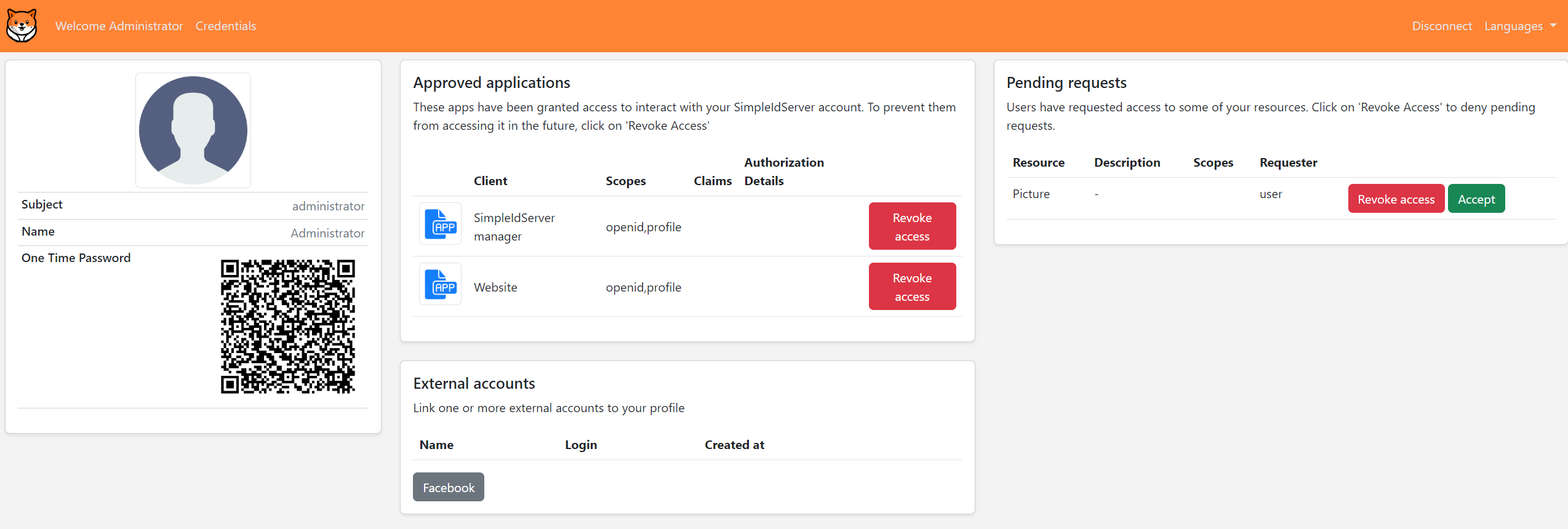Image resolution: width=1568 pixels, height=529 pixels.
Task: Click the 'External accounts' heading
Action: (474, 383)
